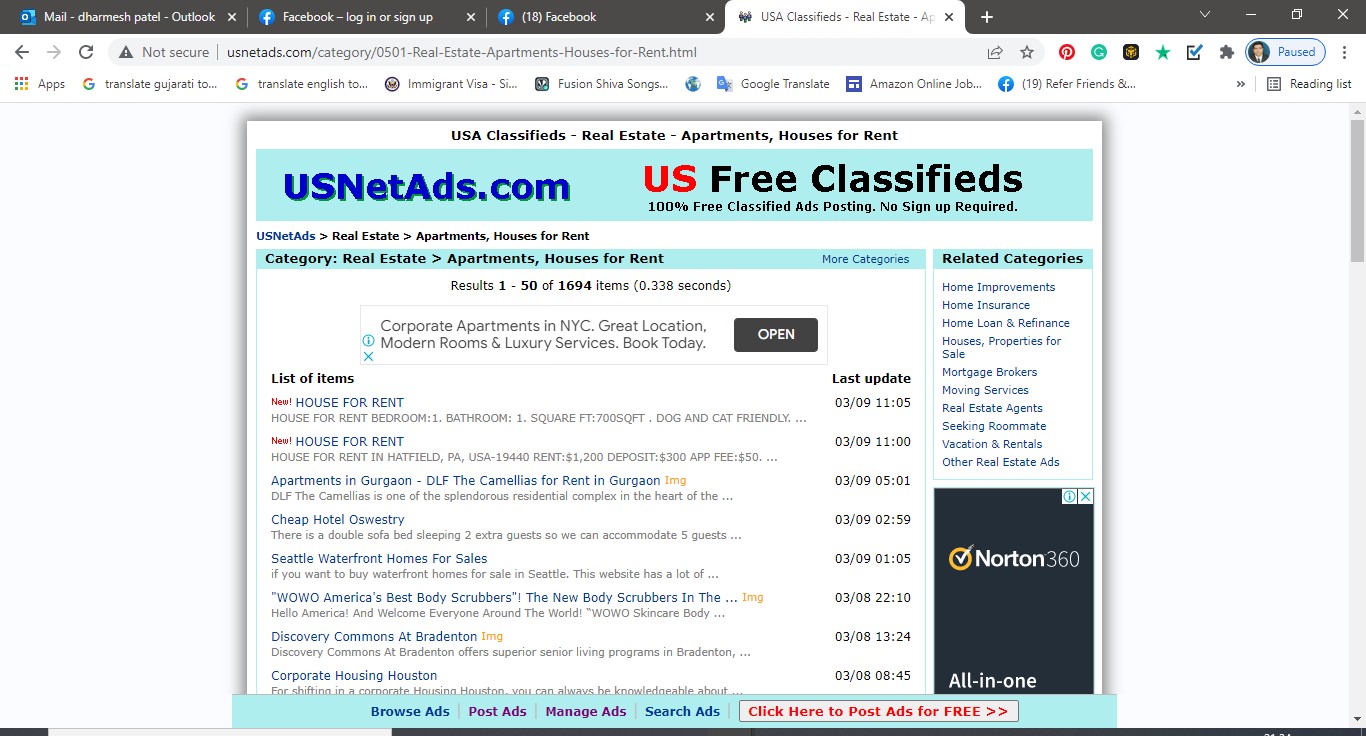
Task: Open Vacation & Rentals category
Action: click(x=992, y=444)
